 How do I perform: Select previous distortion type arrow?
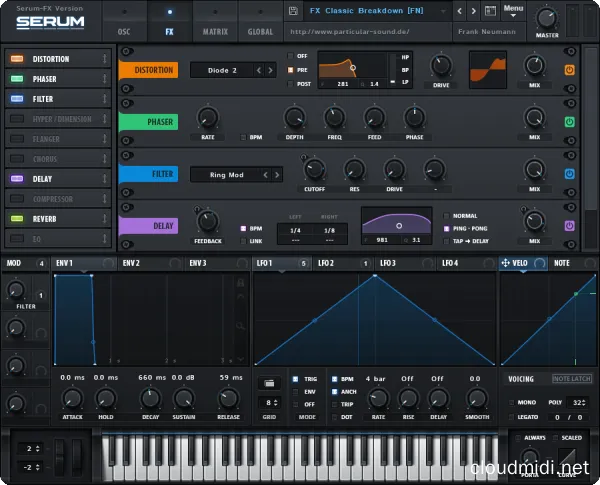(x=259, y=70)
